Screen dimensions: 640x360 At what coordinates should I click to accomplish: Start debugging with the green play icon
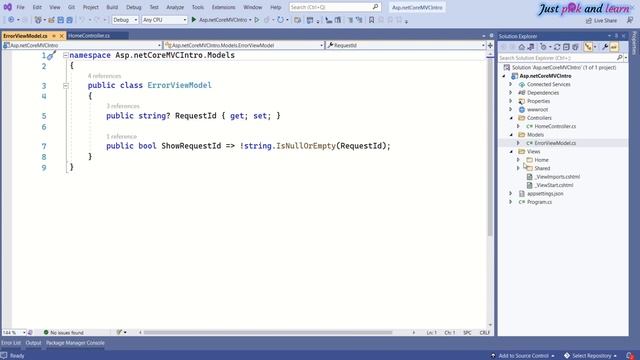click(x=194, y=20)
